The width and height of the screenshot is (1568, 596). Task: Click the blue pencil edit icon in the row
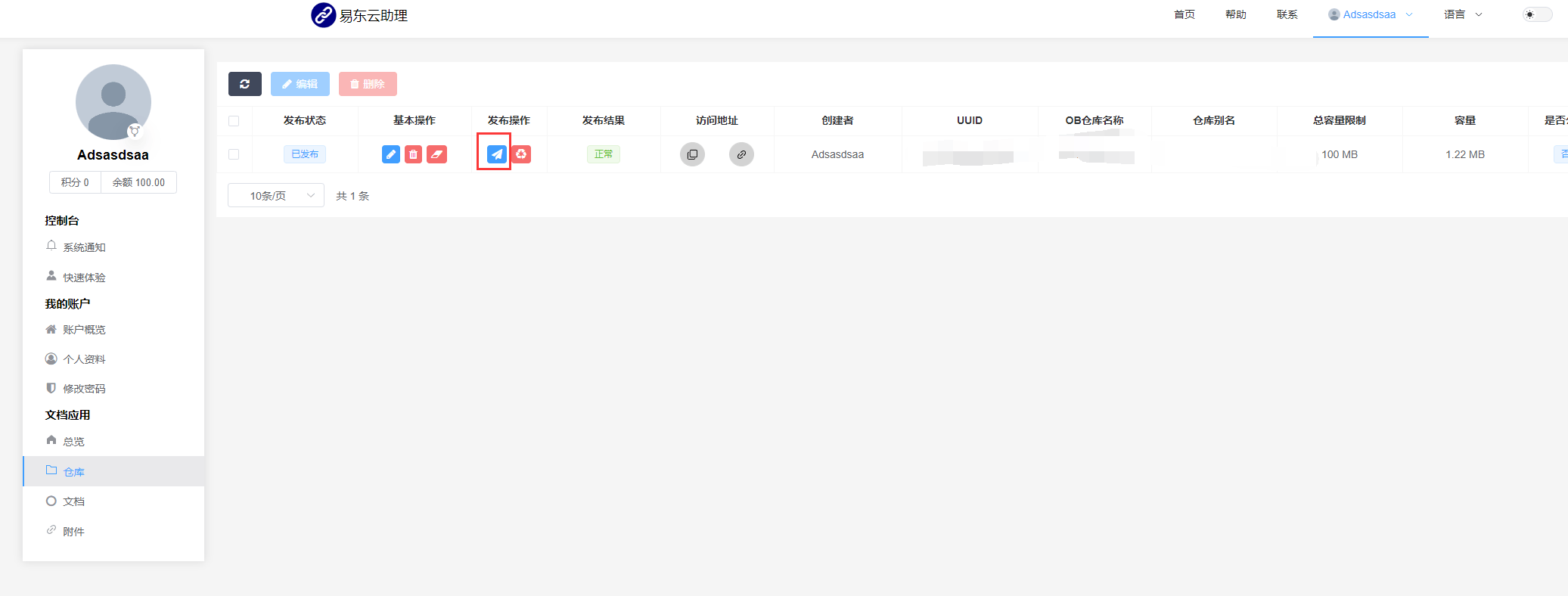(391, 154)
